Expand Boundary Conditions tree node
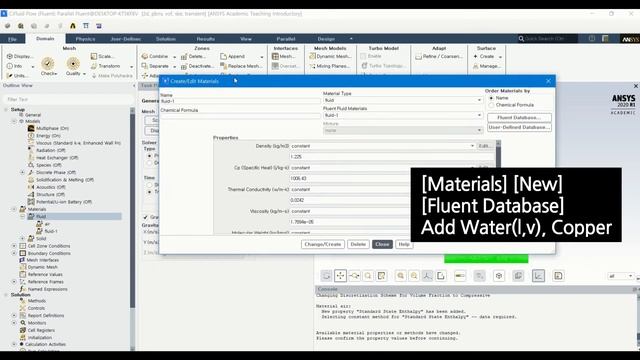This screenshot has width=640, height=360. (x=14, y=253)
